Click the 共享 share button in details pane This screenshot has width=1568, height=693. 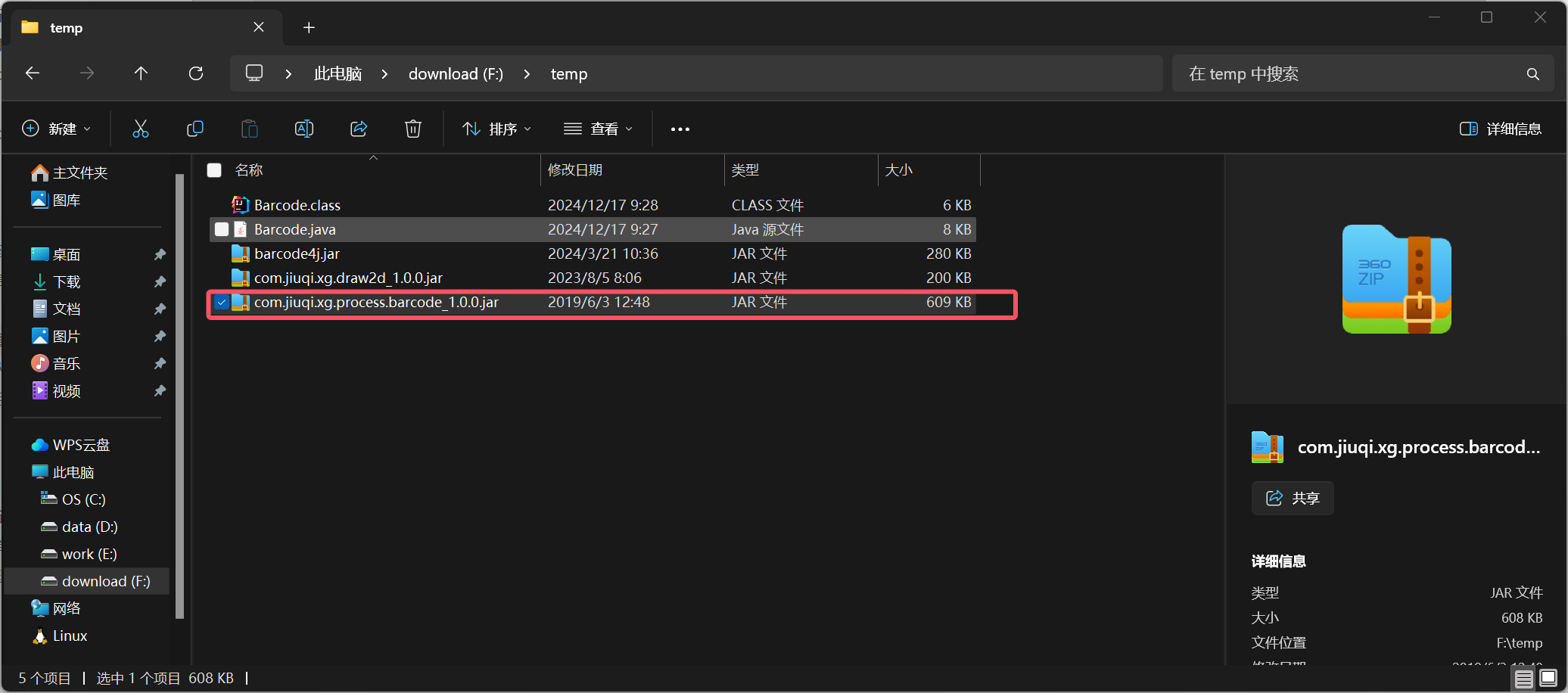coord(1293,498)
